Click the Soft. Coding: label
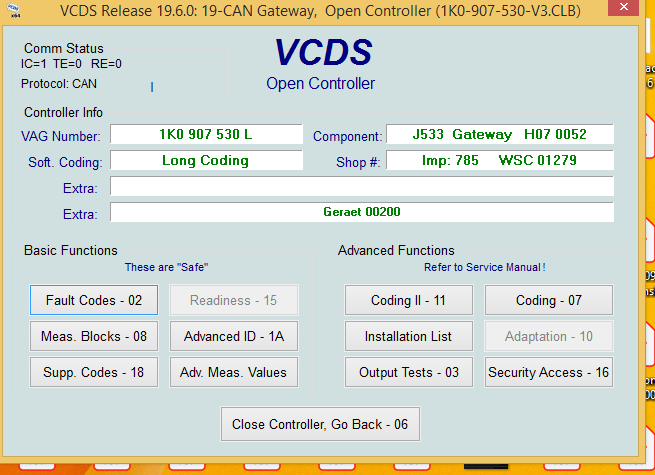Image resolution: width=655 pixels, height=475 pixels. 65,163
